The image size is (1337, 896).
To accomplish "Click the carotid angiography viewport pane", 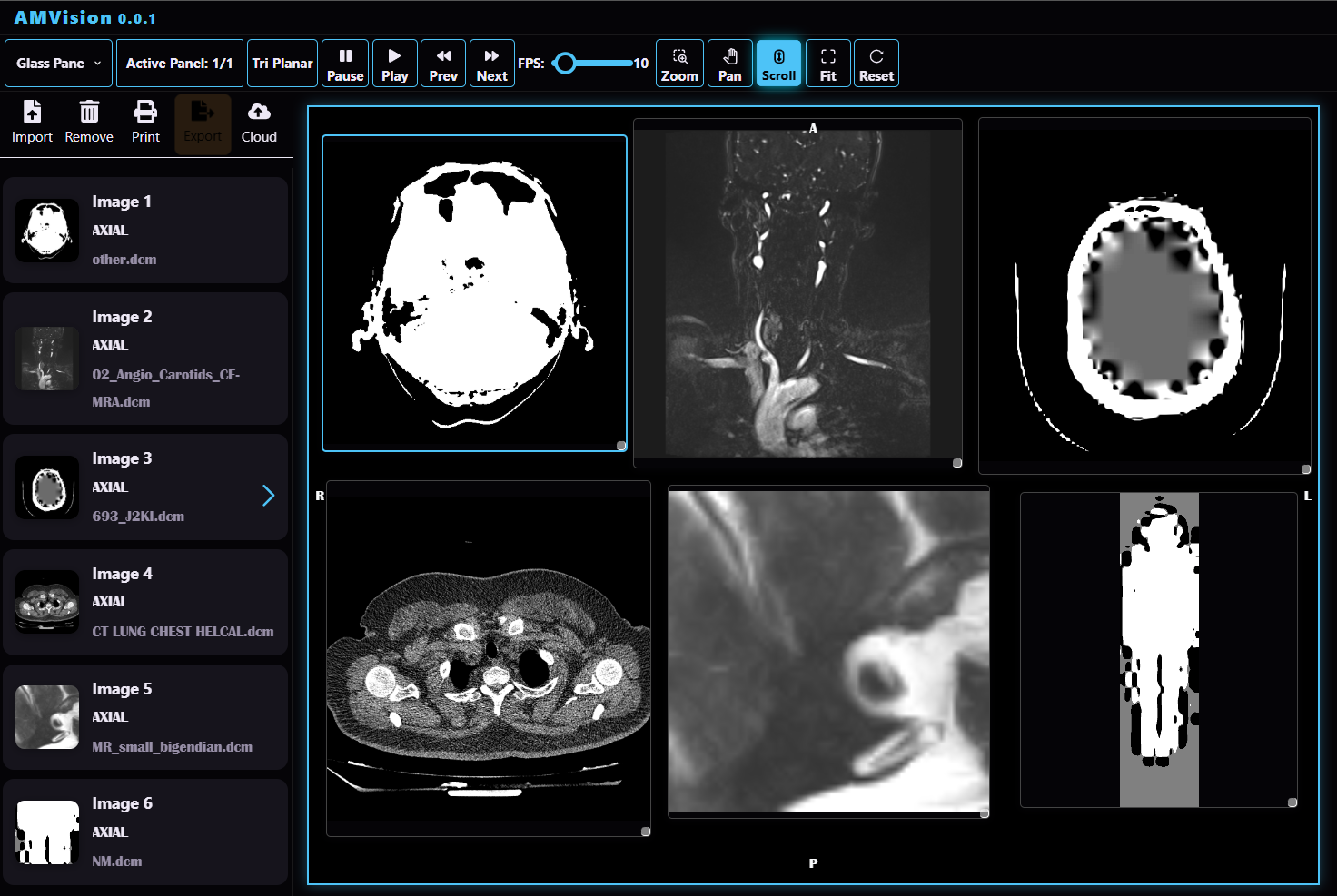I will click(x=797, y=293).
